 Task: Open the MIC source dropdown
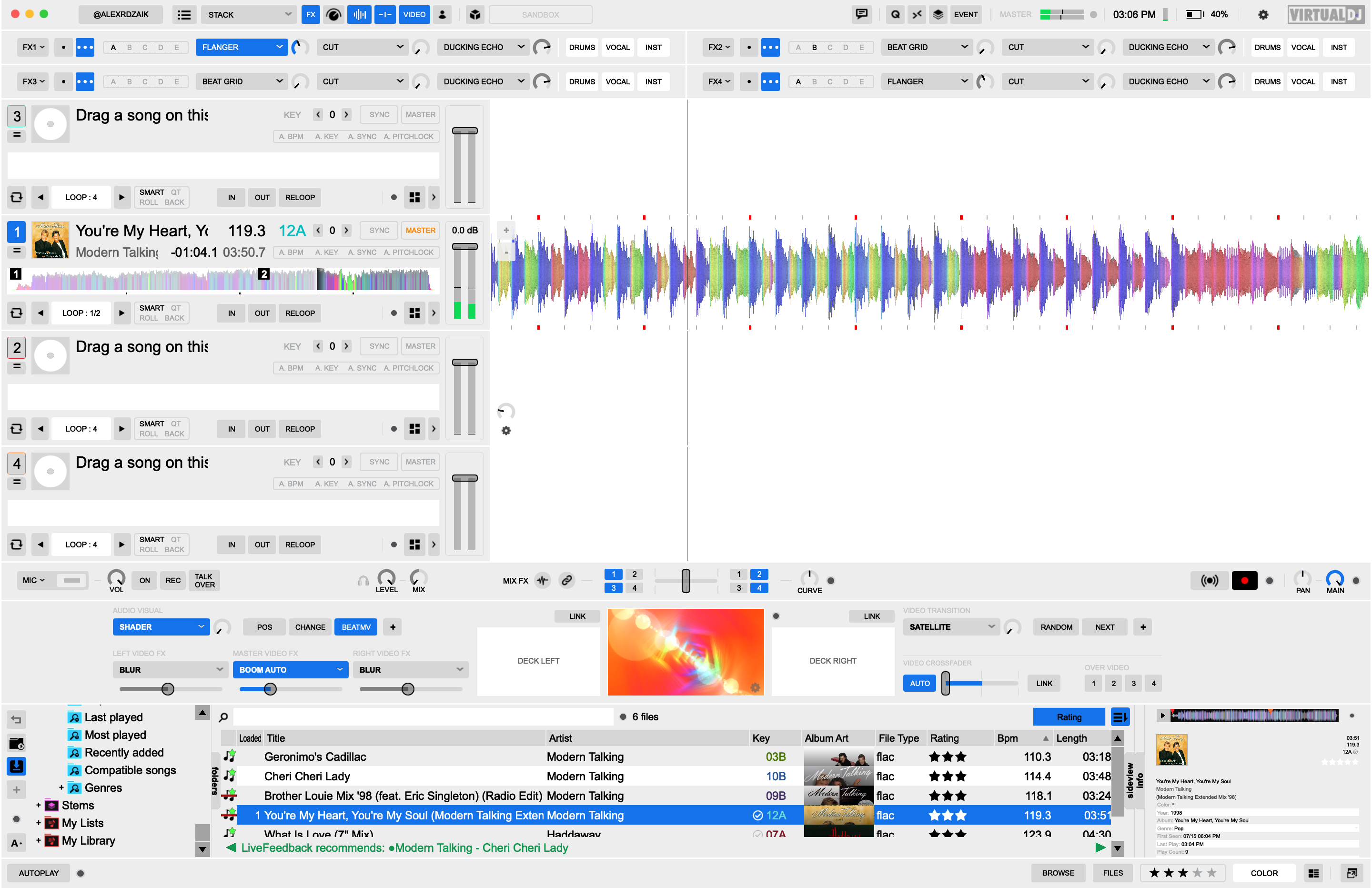(33, 580)
